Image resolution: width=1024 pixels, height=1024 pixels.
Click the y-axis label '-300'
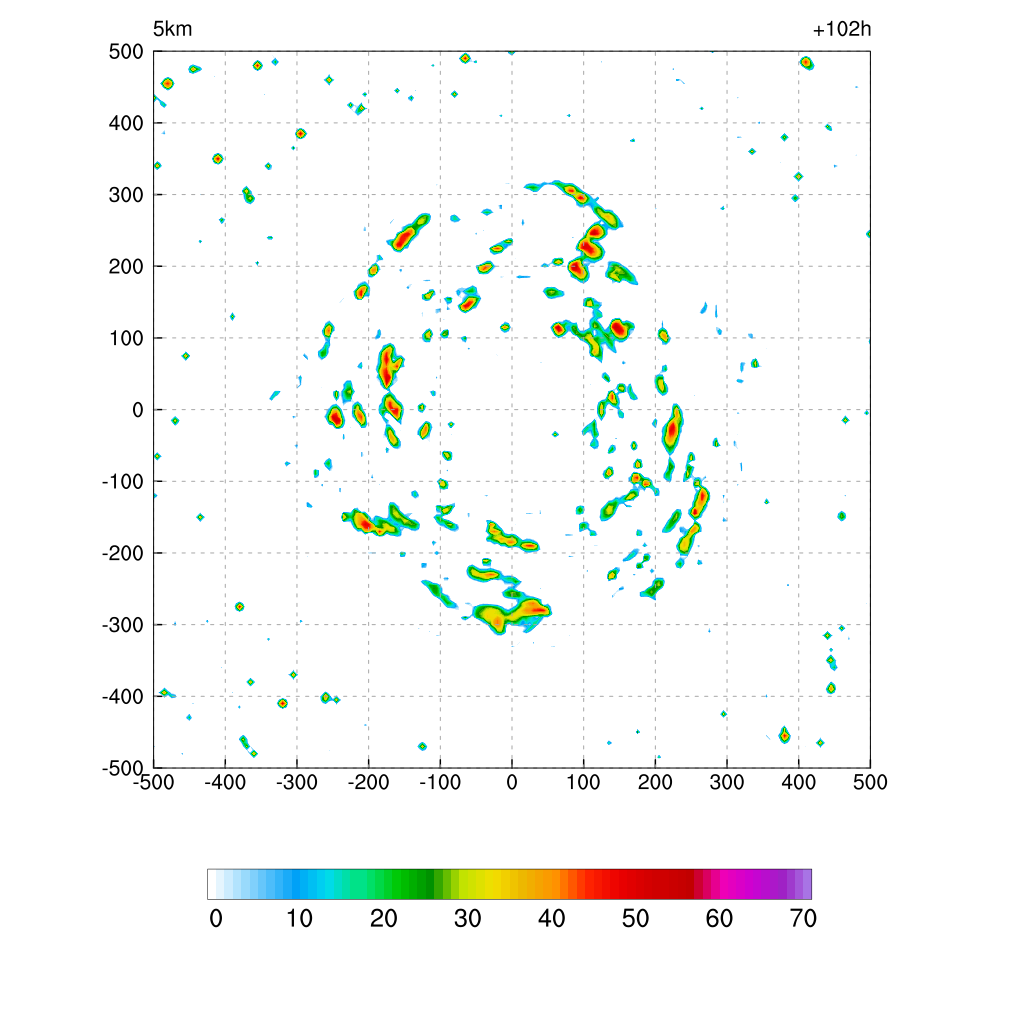123,626
